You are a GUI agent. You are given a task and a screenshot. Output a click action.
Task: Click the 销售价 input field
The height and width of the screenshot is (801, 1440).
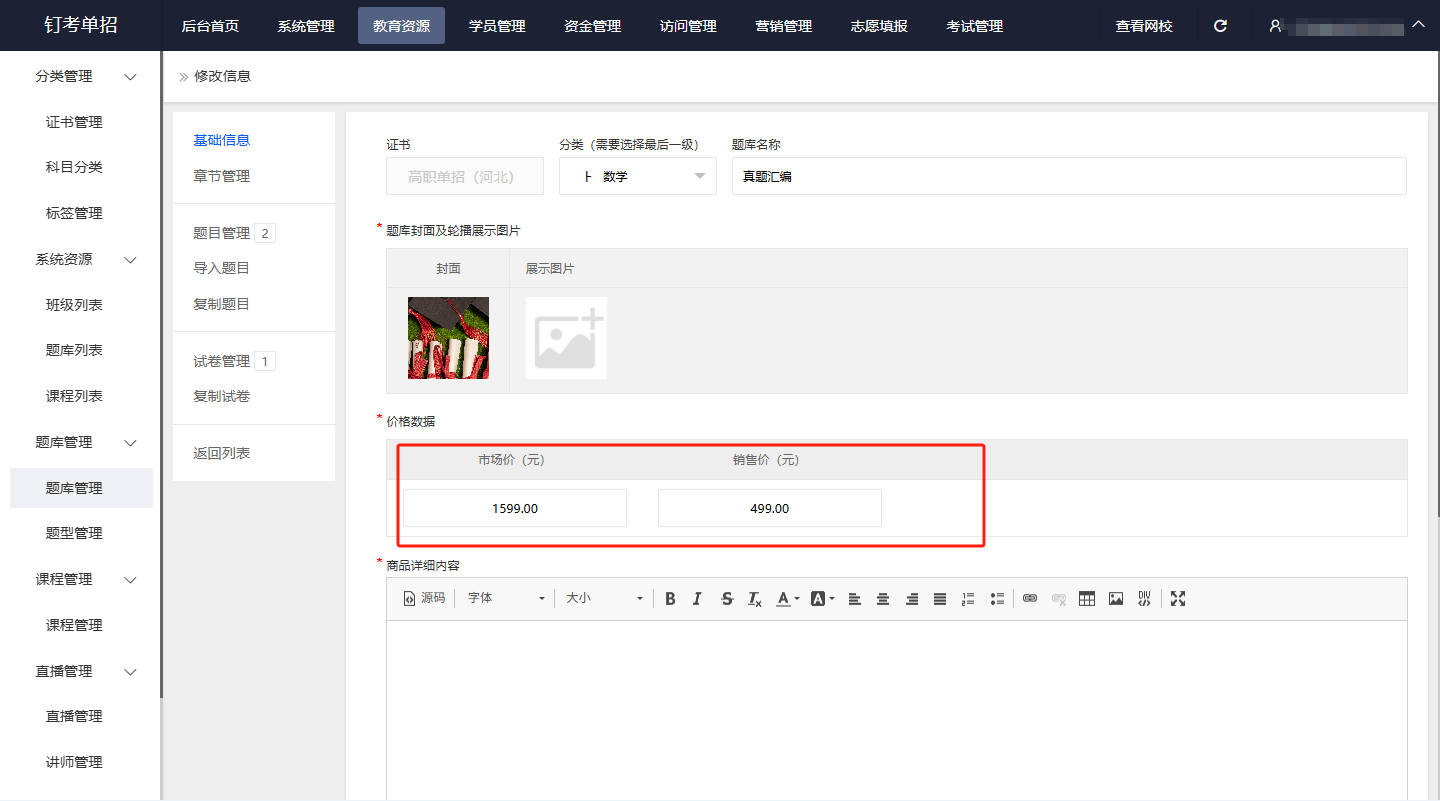point(770,508)
